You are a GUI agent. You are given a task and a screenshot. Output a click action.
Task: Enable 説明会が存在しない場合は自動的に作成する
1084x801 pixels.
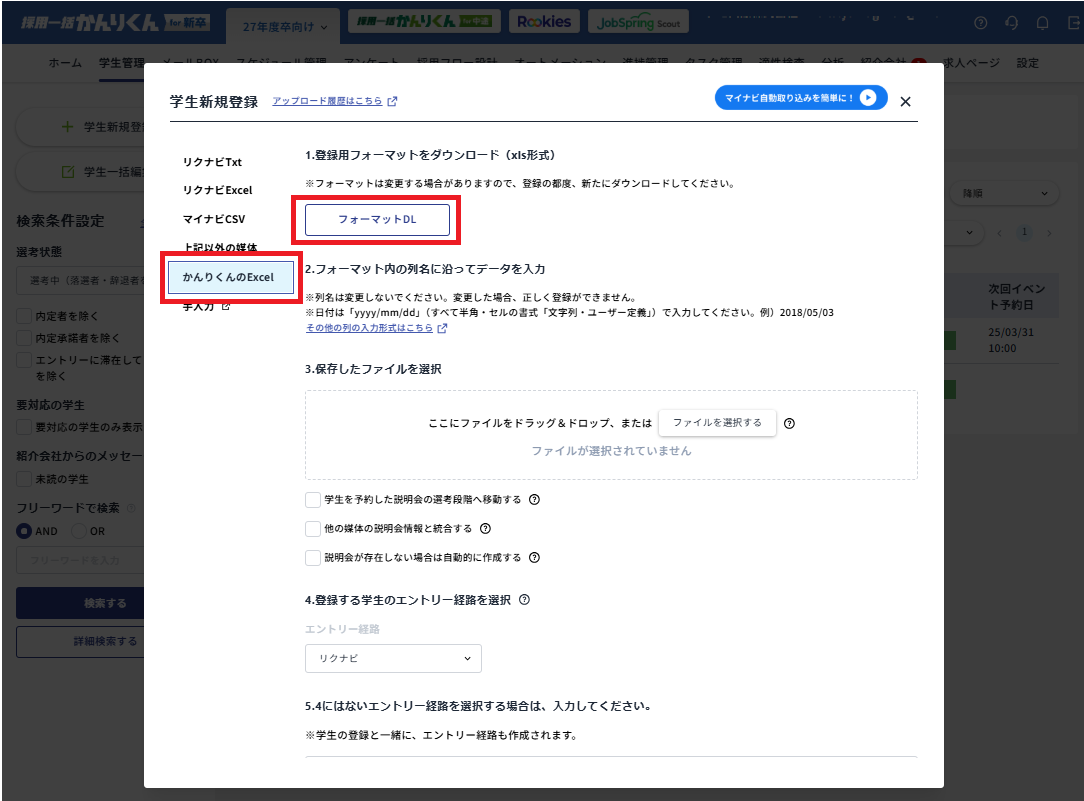(314, 558)
